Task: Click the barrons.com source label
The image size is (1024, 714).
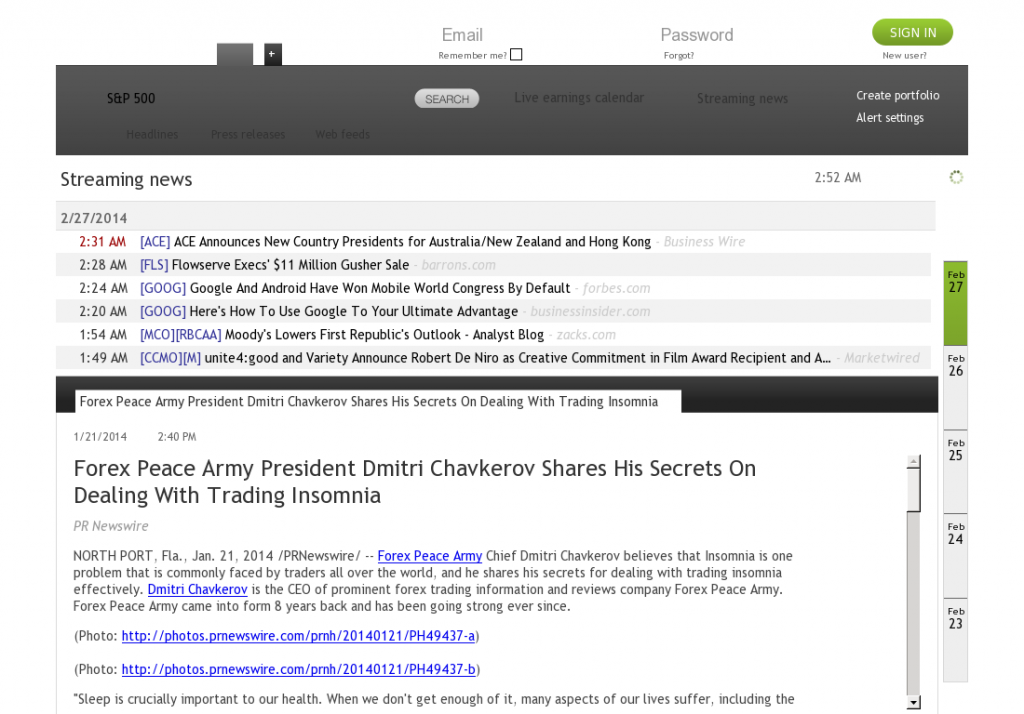Action: tap(458, 265)
